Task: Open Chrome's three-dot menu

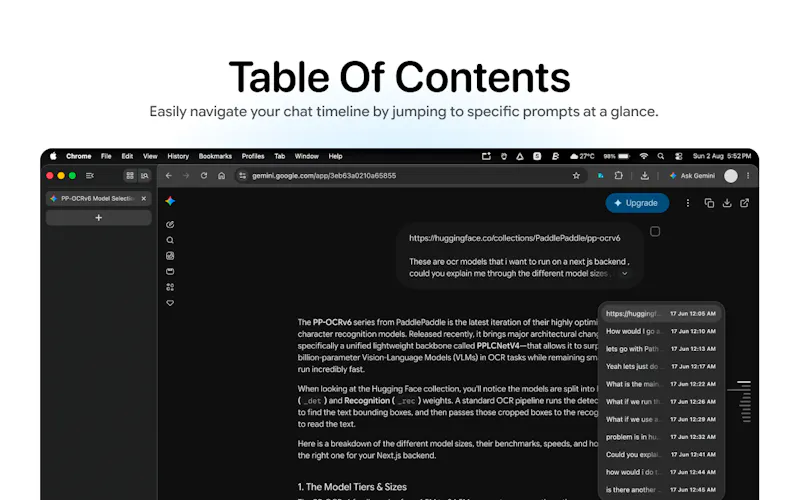Action: [x=748, y=176]
